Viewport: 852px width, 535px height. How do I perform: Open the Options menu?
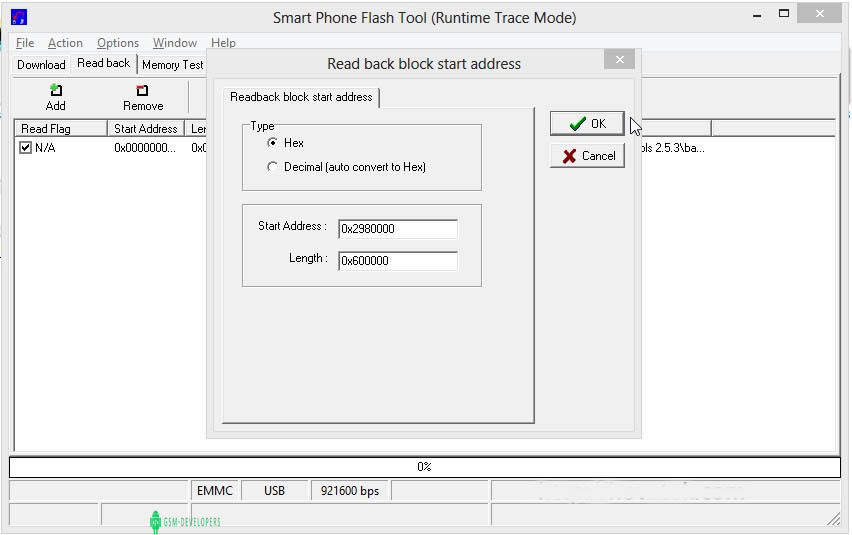(118, 43)
